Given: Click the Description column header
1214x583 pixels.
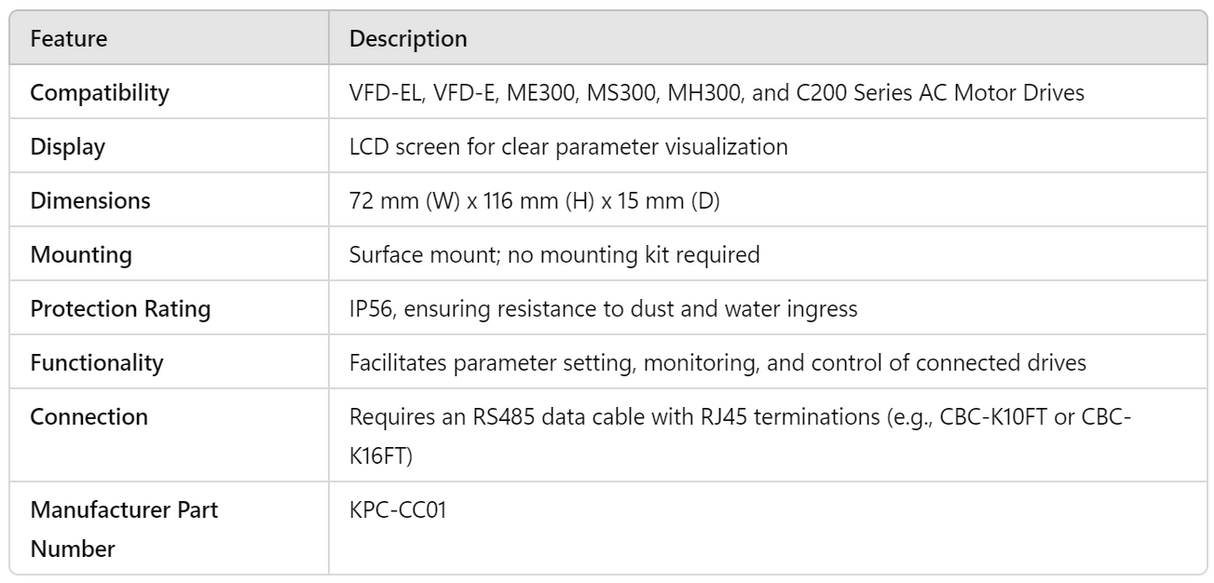Looking at the screenshot, I should pyautogui.click(x=407, y=39).
